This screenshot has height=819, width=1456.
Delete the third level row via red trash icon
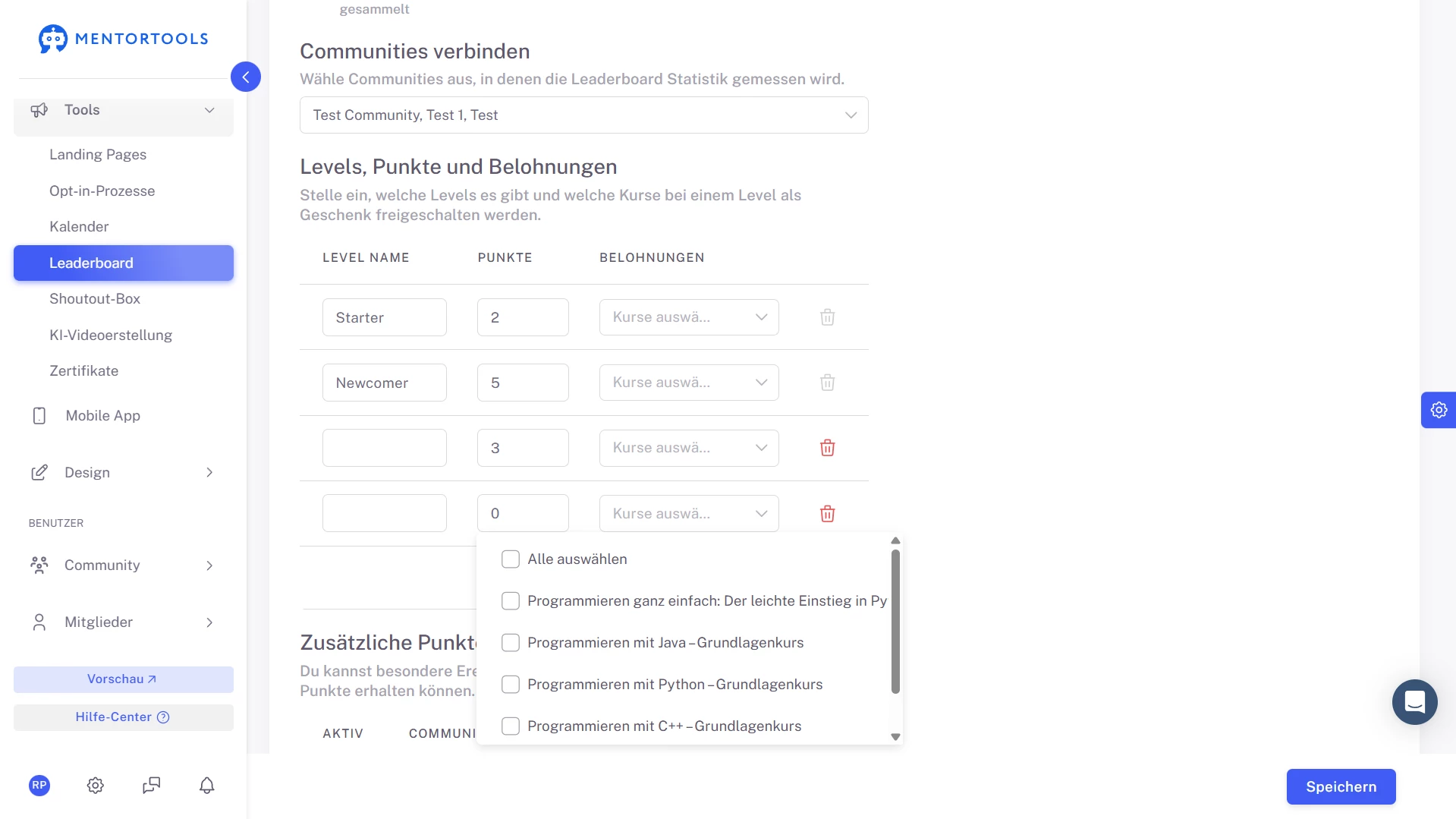pyautogui.click(x=827, y=448)
